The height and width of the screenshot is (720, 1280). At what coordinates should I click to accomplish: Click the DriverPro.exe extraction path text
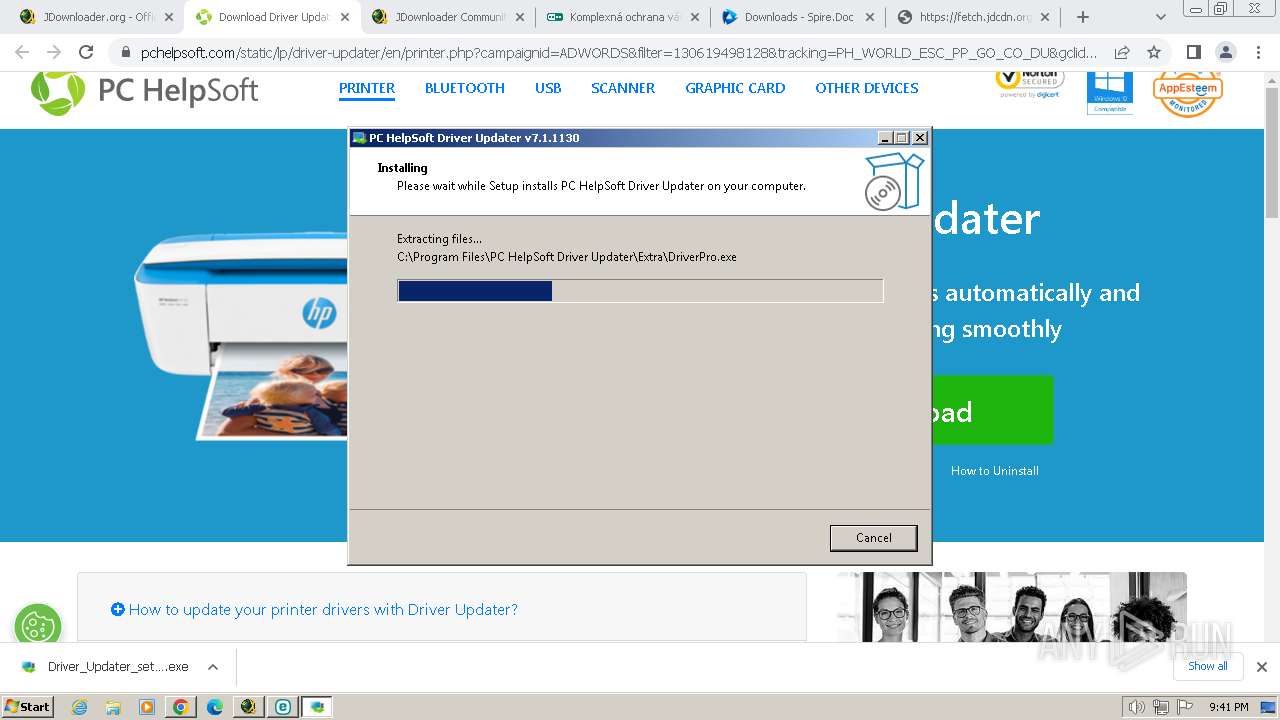[567, 257]
